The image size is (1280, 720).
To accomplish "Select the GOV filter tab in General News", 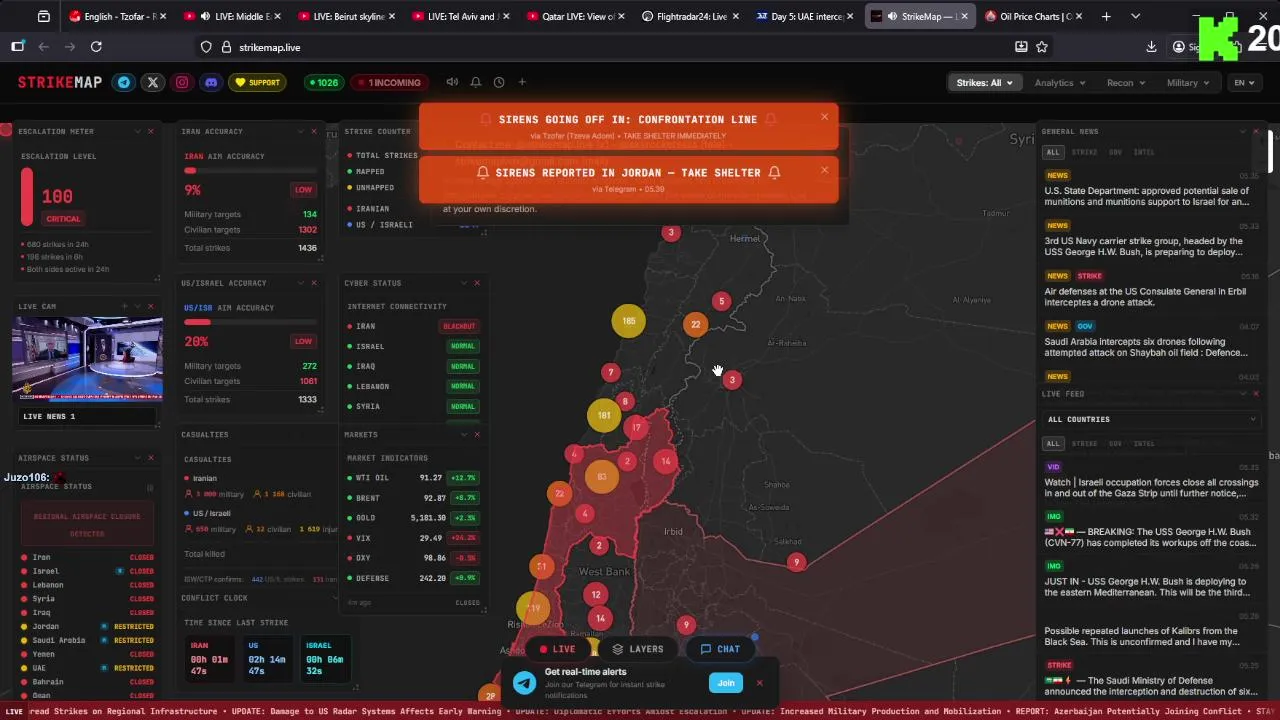I will tap(1115, 152).
